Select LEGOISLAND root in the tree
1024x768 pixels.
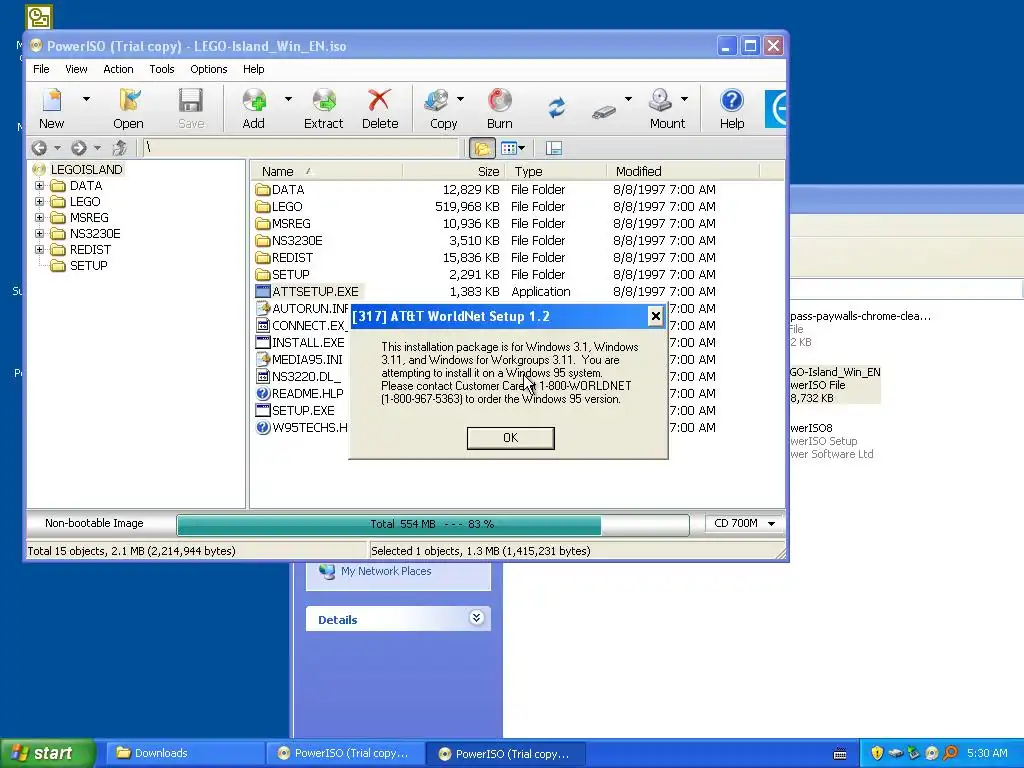point(86,170)
